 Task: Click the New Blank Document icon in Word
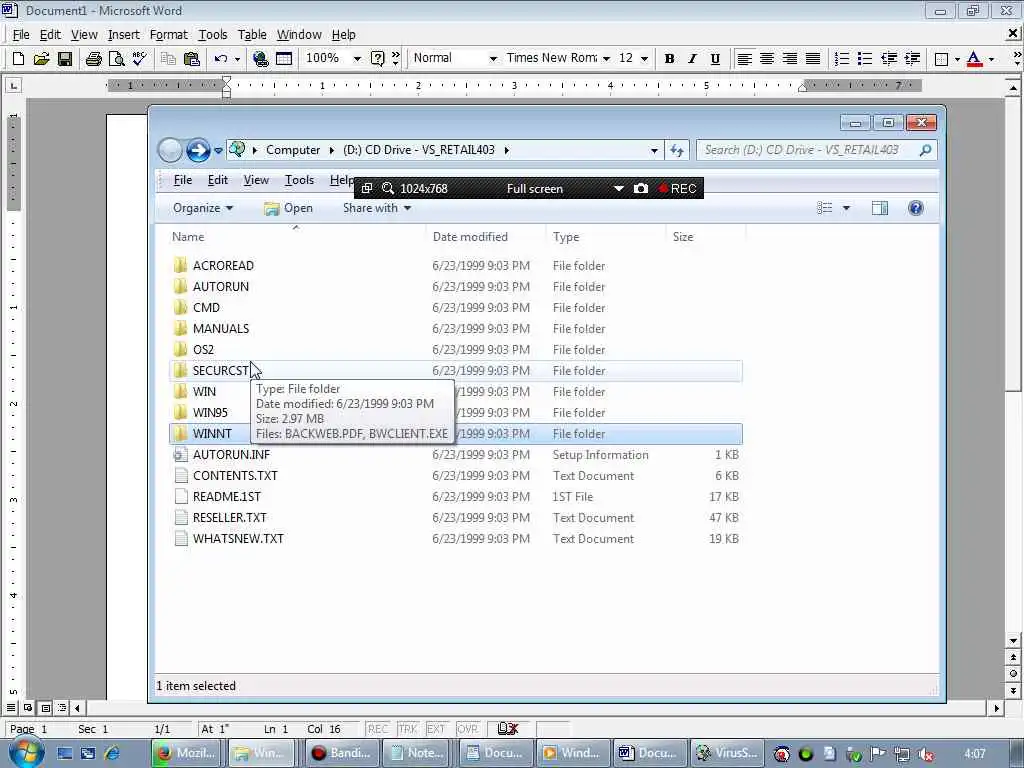click(x=18, y=59)
